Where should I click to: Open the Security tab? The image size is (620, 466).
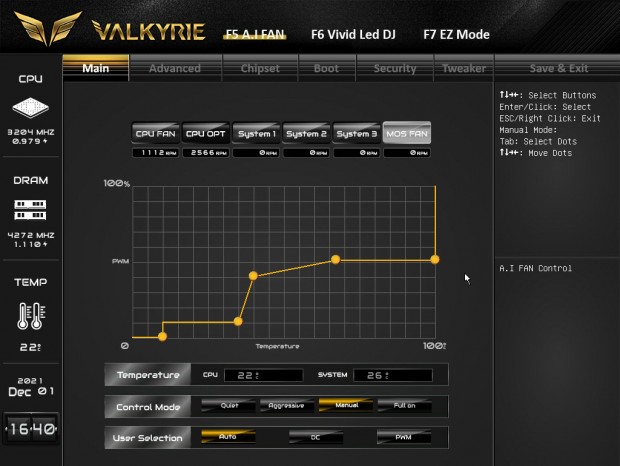395,68
